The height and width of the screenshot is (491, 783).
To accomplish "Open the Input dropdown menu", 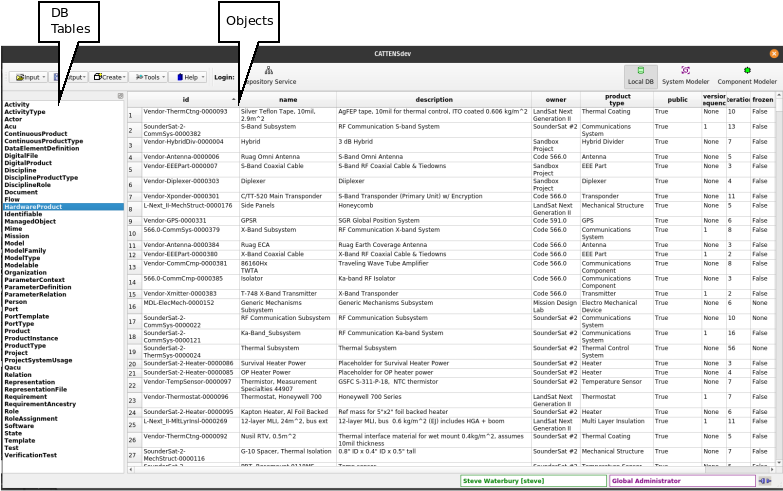I will pyautogui.click(x=28, y=77).
